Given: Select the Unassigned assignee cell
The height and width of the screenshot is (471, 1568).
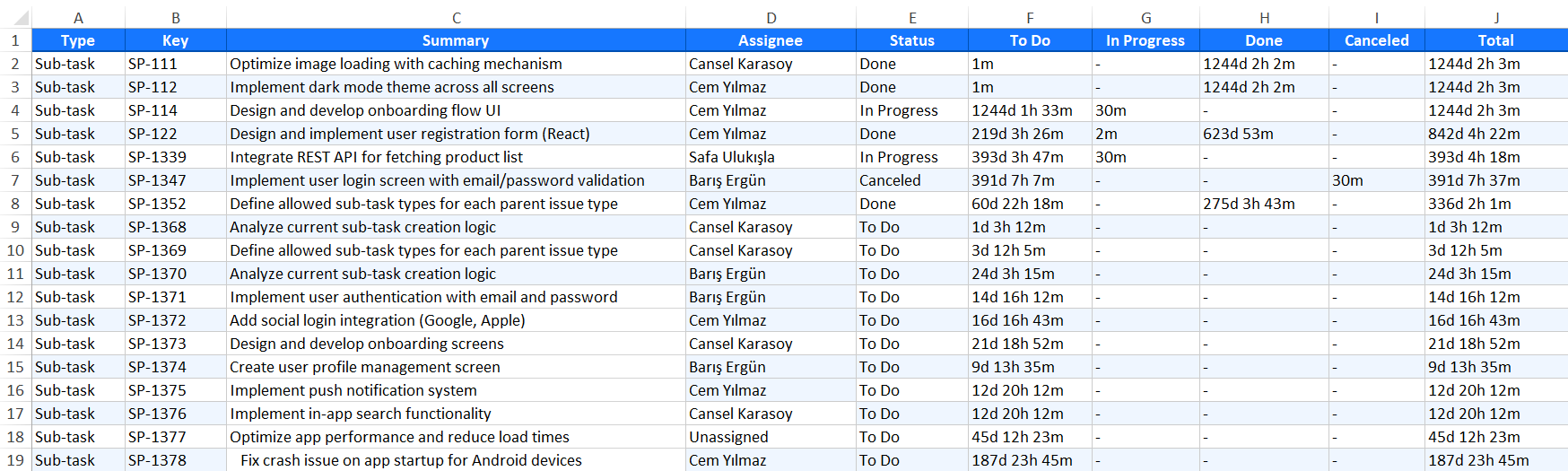Looking at the screenshot, I should pos(770,437).
